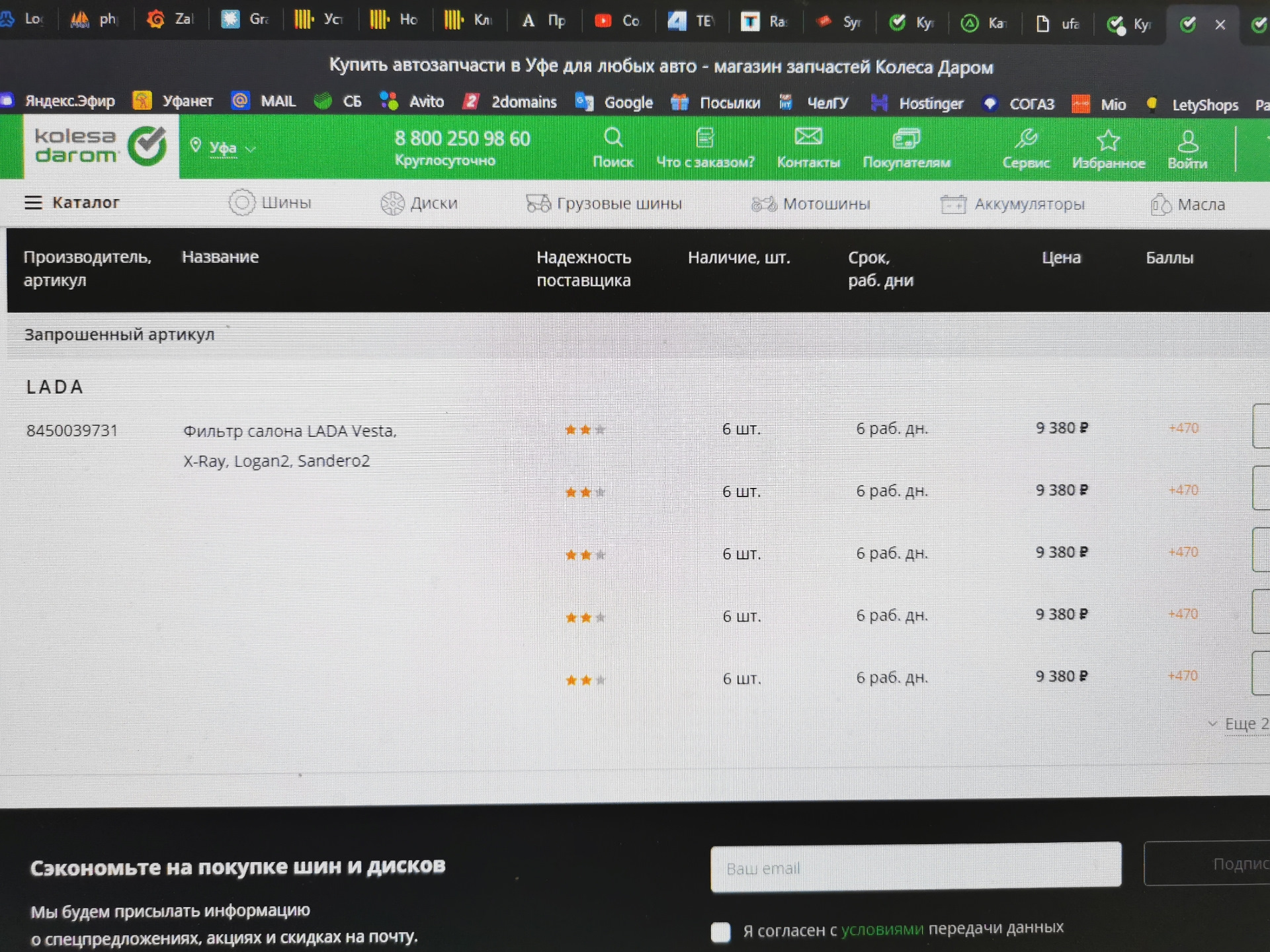
Task: Open the Google bookmark
Action: click(614, 102)
